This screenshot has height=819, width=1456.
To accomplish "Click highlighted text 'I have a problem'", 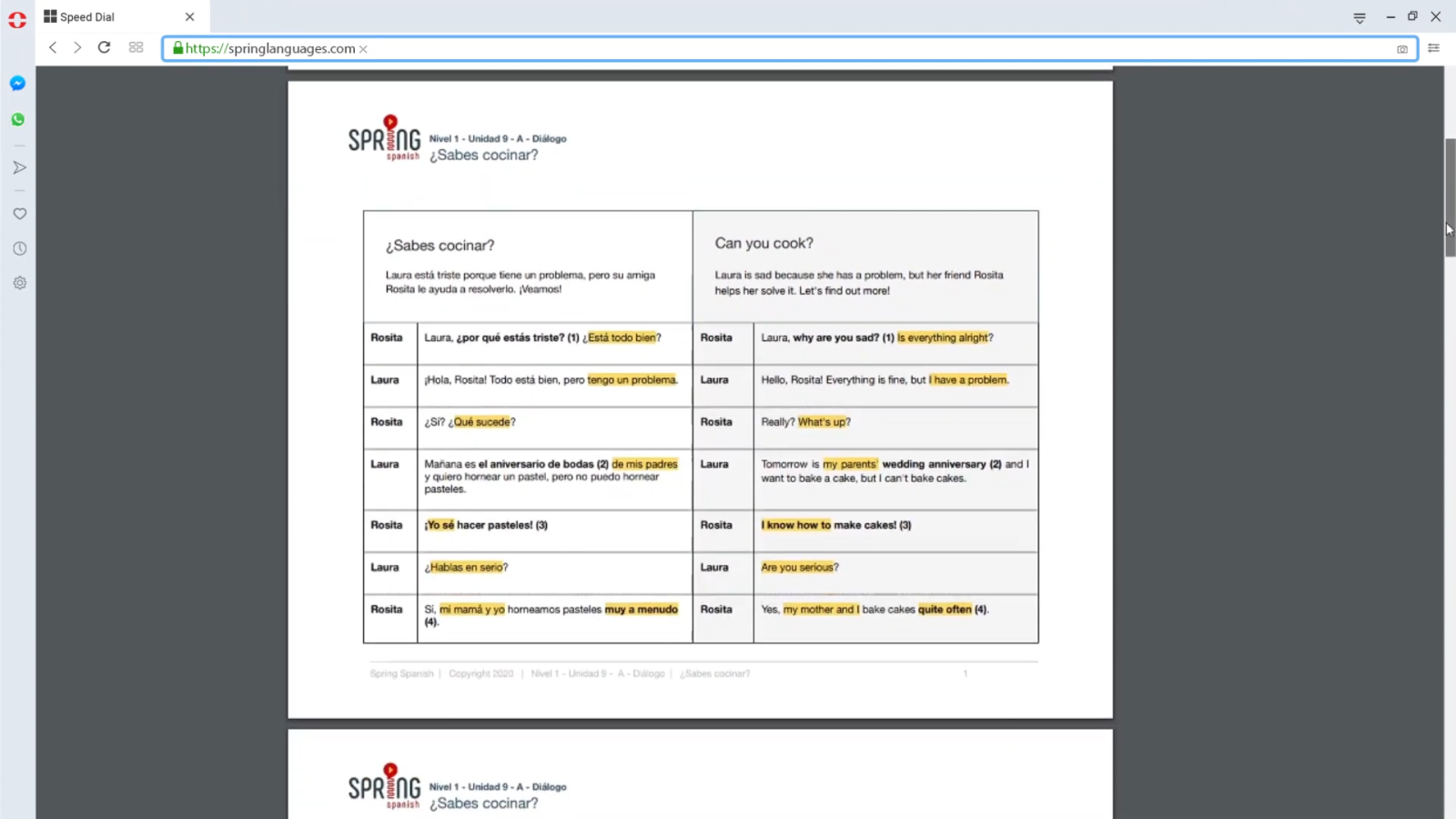I will click(968, 379).
